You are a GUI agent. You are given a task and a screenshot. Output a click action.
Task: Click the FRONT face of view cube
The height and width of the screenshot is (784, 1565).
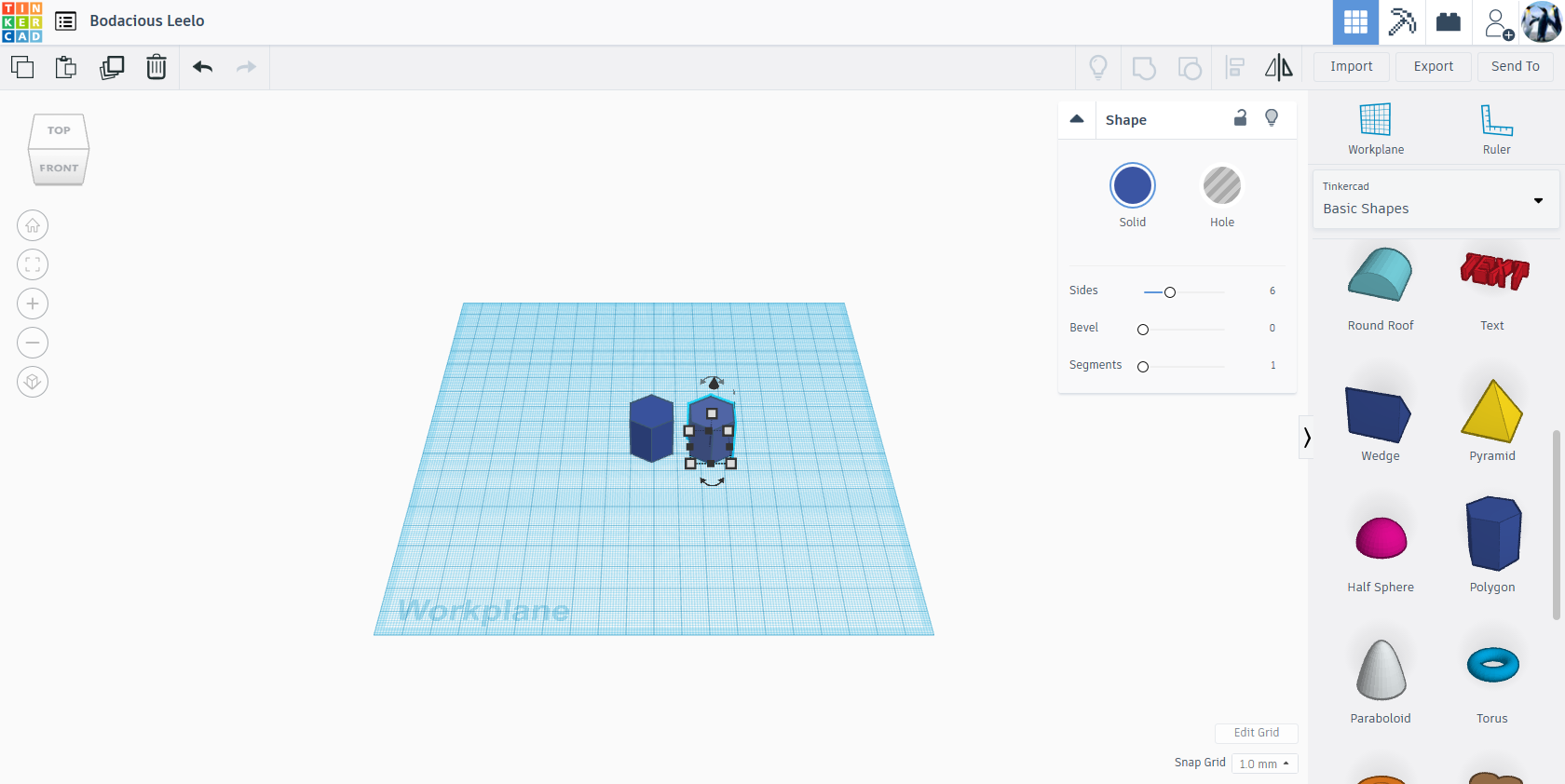[x=59, y=168]
